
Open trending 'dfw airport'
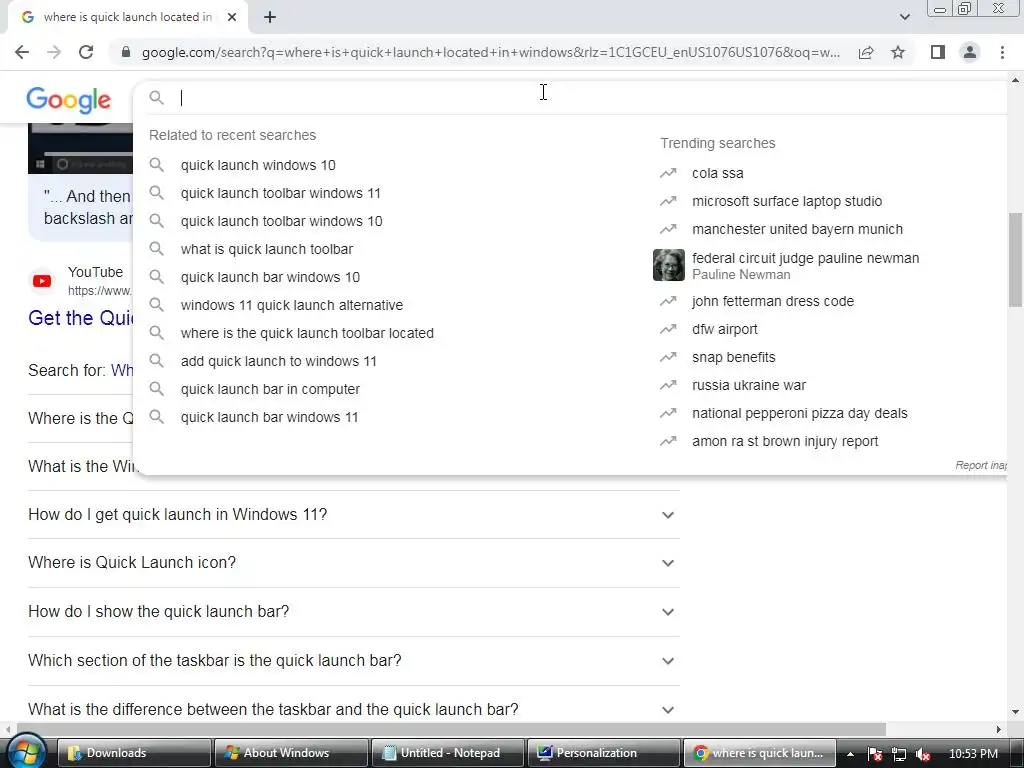[725, 330]
